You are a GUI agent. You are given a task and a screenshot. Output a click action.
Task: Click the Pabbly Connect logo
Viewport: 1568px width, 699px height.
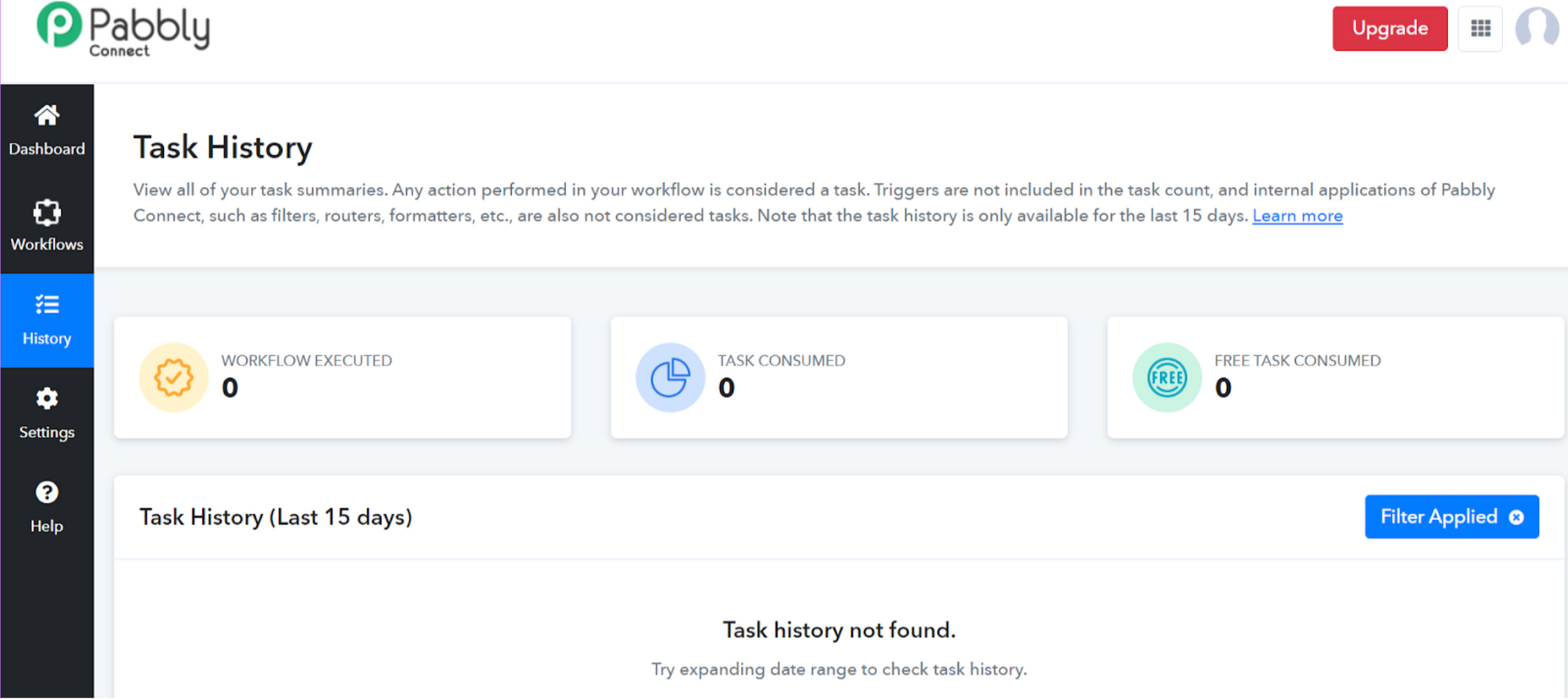coord(124,30)
